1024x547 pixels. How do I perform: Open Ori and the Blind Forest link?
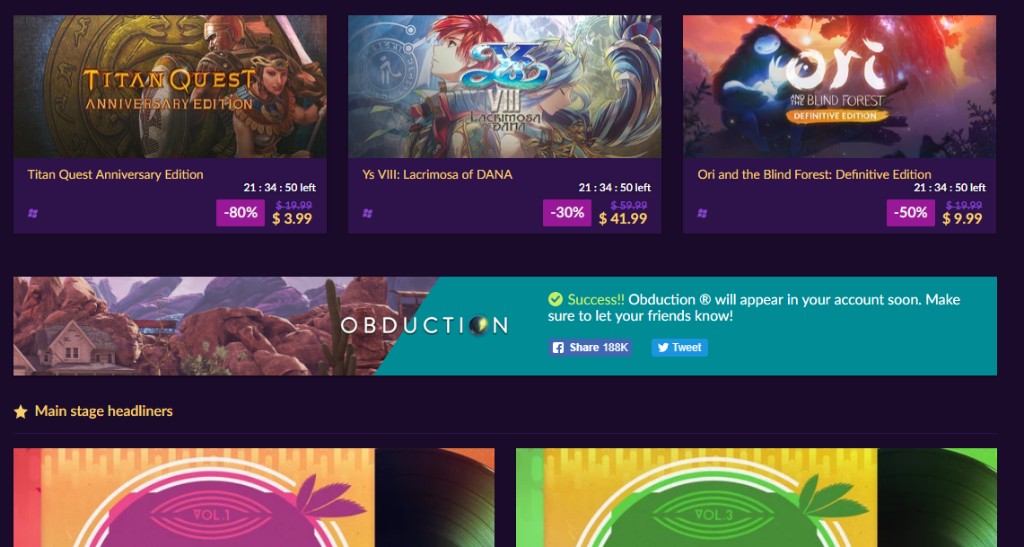[814, 174]
